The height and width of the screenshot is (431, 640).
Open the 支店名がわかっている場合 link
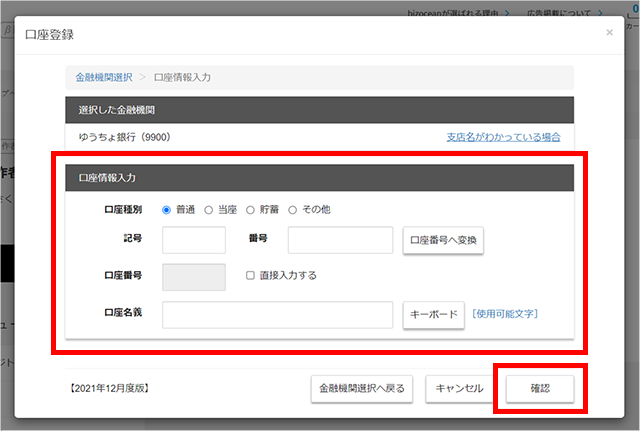click(x=503, y=137)
